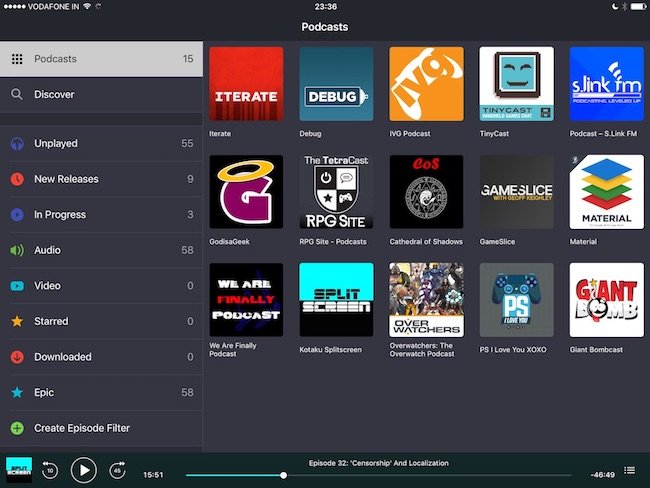The height and width of the screenshot is (488, 650).
Task: Tap the status bar clock 23:36
Action: click(325, 7)
